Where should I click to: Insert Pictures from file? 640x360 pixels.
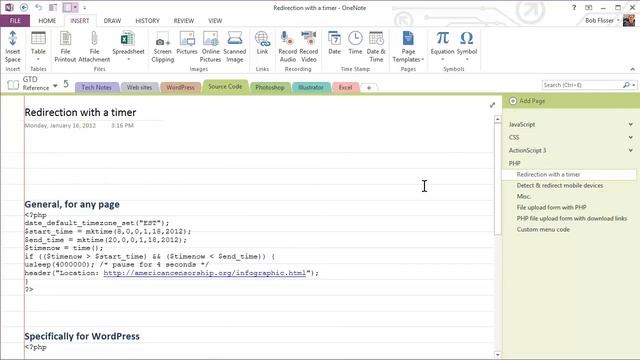tap(187, 43)
